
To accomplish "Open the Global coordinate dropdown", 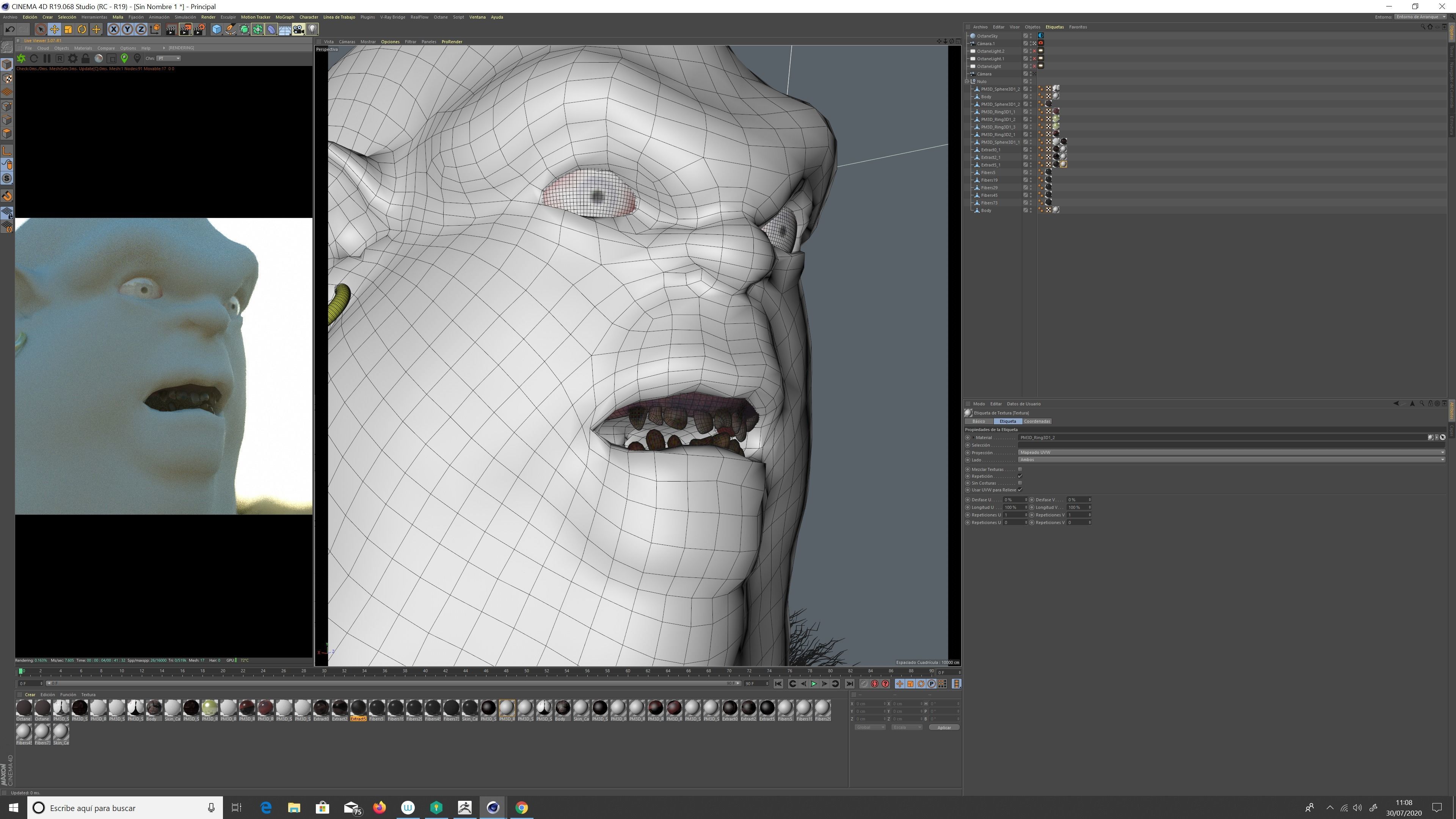I will point(870,728).
